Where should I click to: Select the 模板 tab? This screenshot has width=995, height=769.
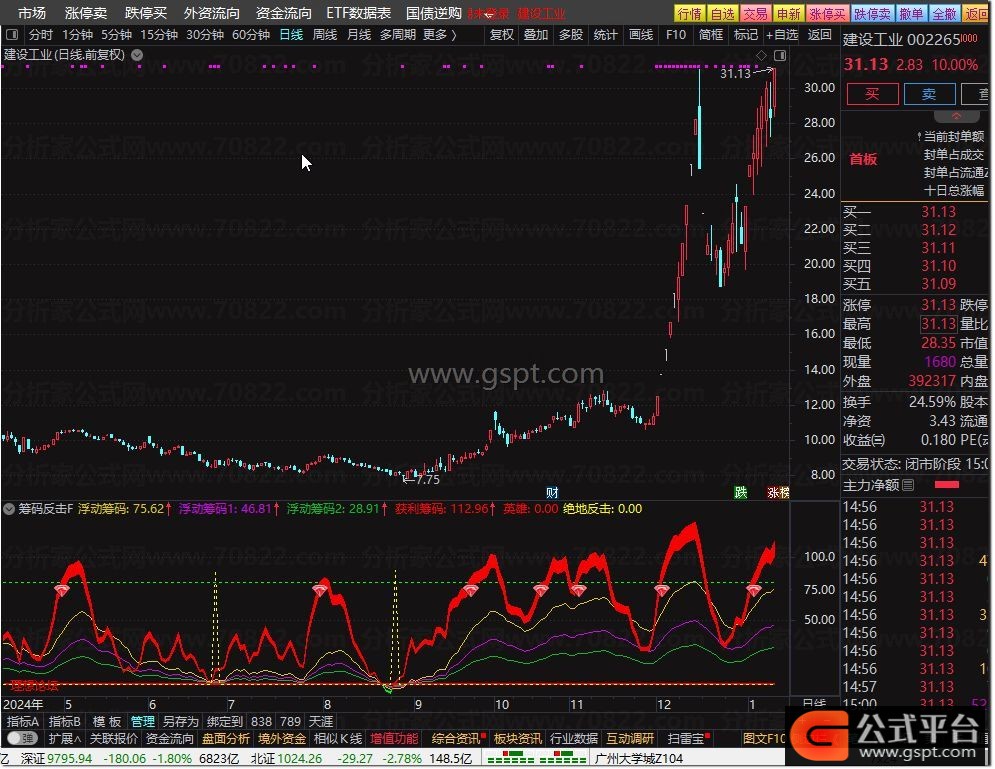point(107,722)
